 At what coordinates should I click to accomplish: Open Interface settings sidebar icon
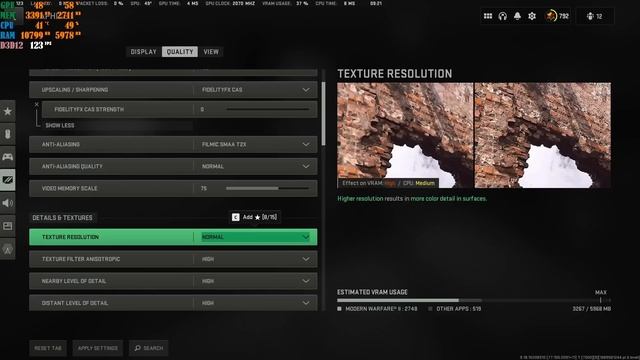(8, 226)
